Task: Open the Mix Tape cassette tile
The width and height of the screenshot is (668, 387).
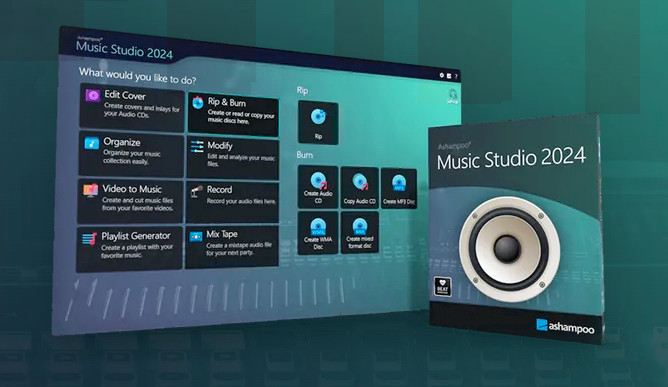Action: pos(232,246)
